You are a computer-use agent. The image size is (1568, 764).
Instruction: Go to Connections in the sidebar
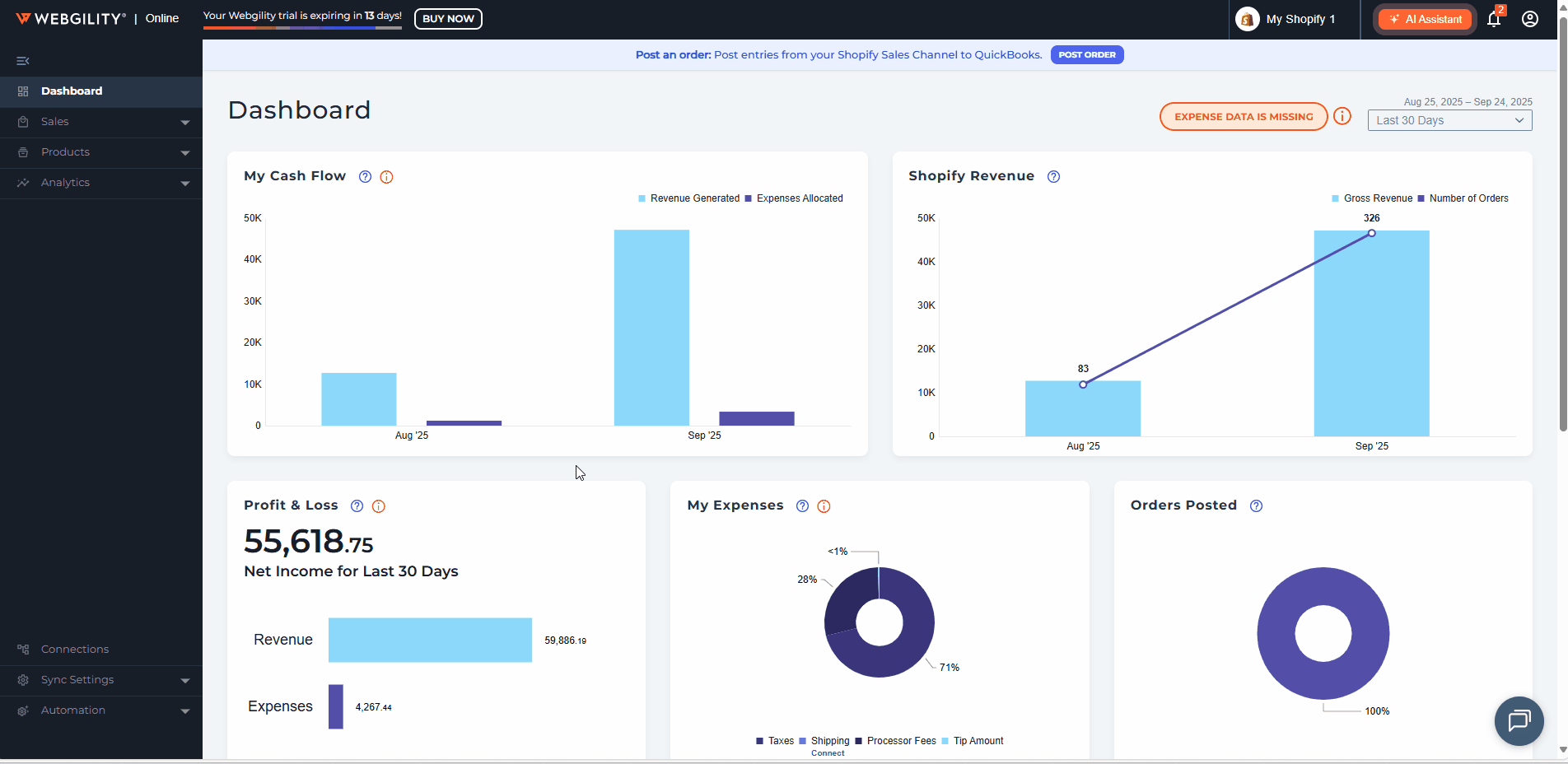(x=75, y=650)
